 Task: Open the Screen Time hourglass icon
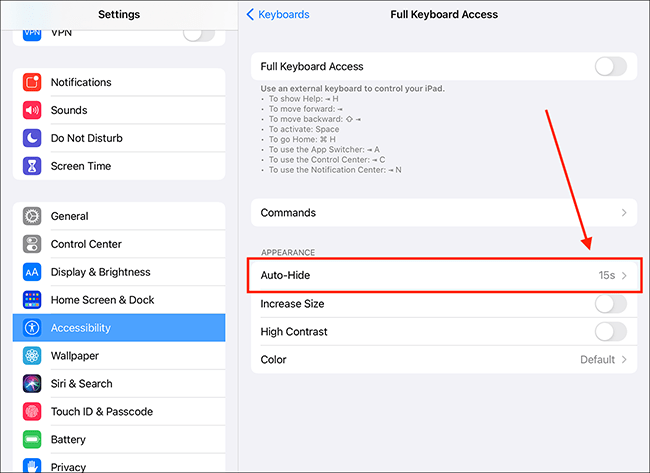click(32, 166)
